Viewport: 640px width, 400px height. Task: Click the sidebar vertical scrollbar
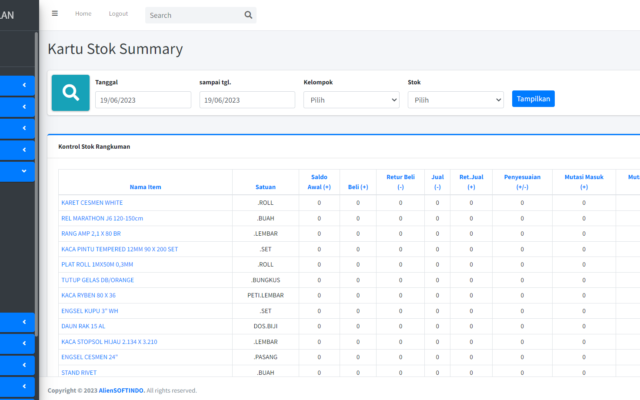point(36,184)
